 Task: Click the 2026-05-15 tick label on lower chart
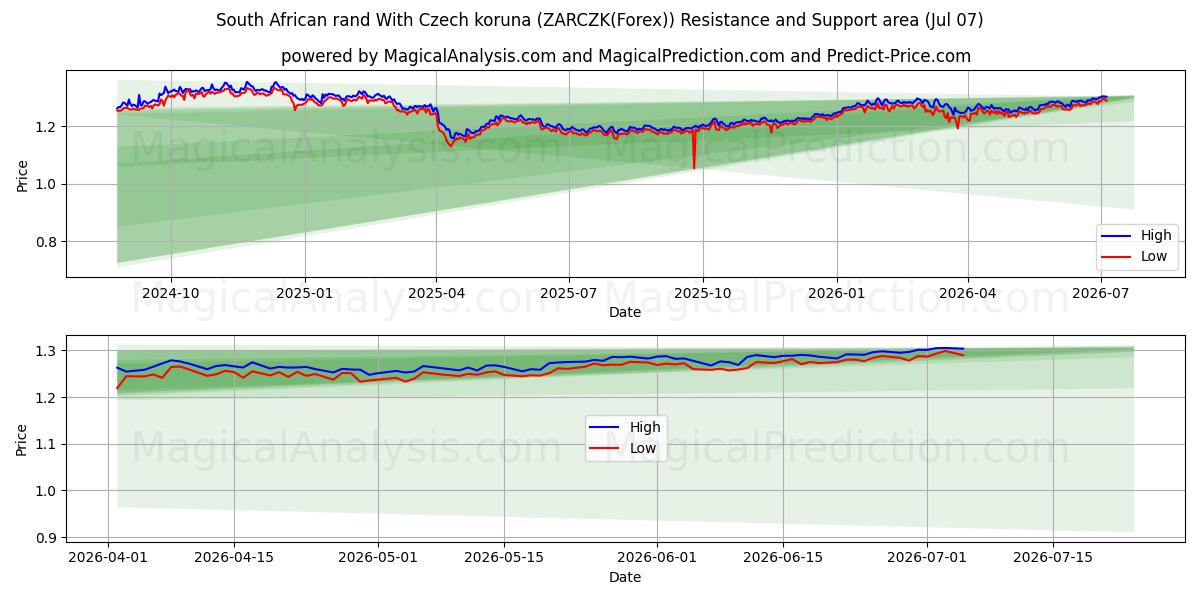coord(505,558)
